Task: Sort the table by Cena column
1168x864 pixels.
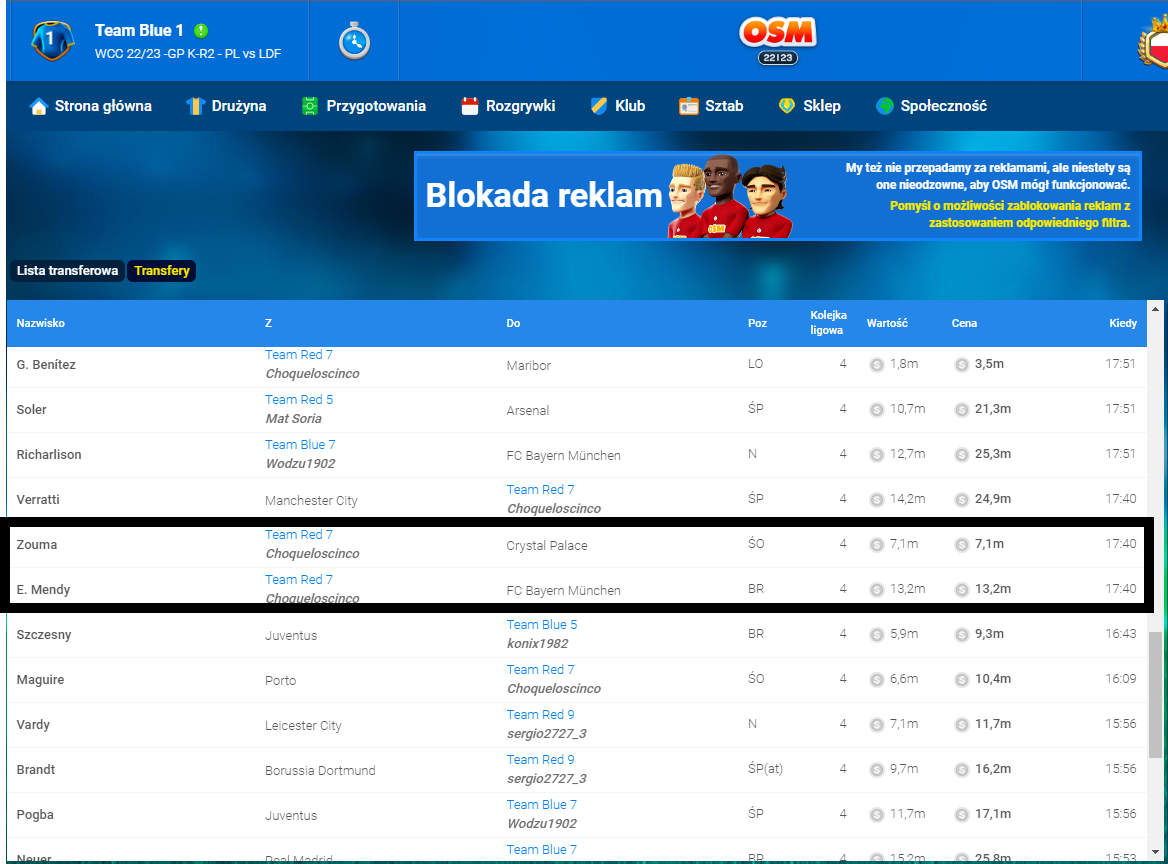Action: pos(964,323)
